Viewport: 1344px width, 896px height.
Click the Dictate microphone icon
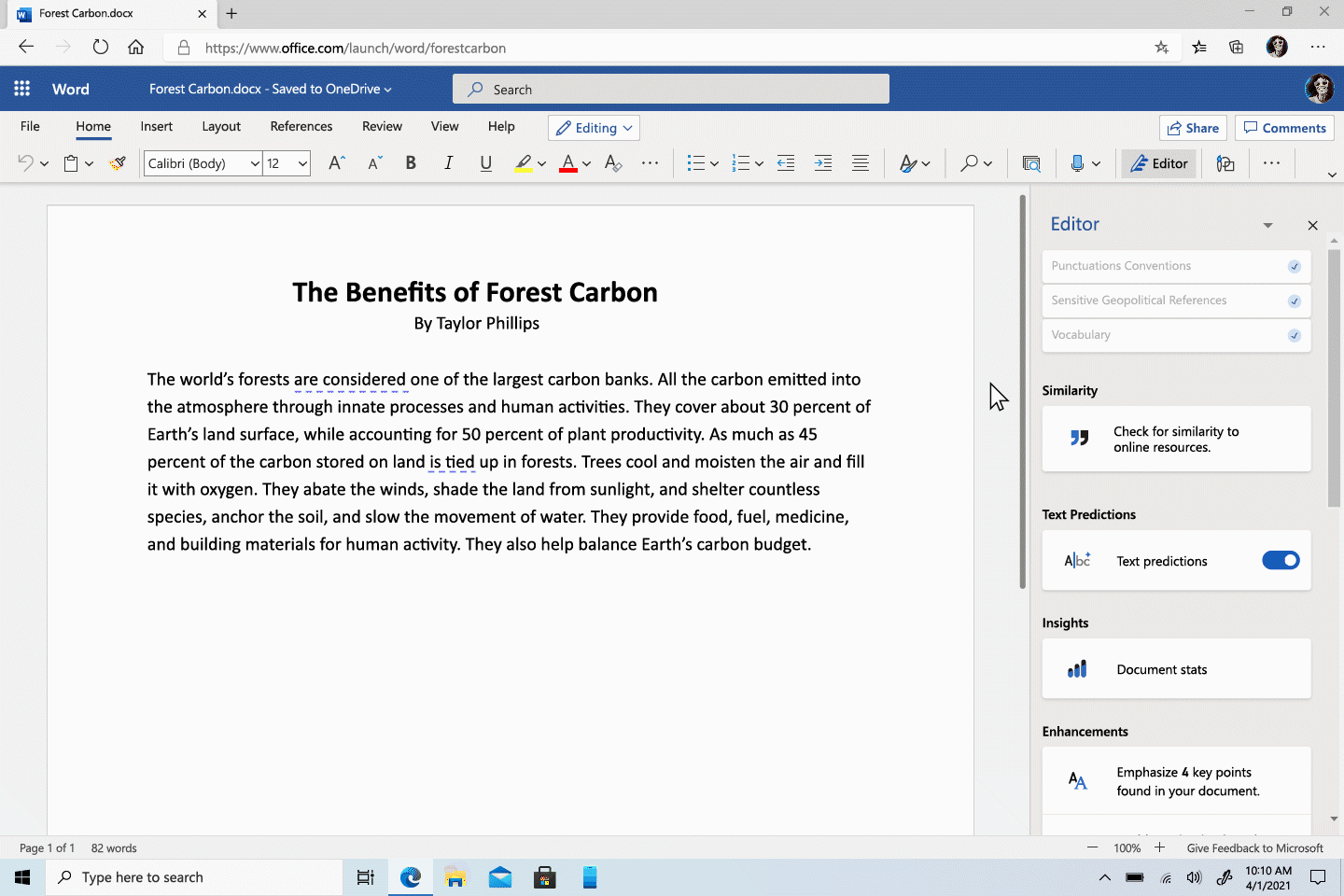(x=1077, y=163)
